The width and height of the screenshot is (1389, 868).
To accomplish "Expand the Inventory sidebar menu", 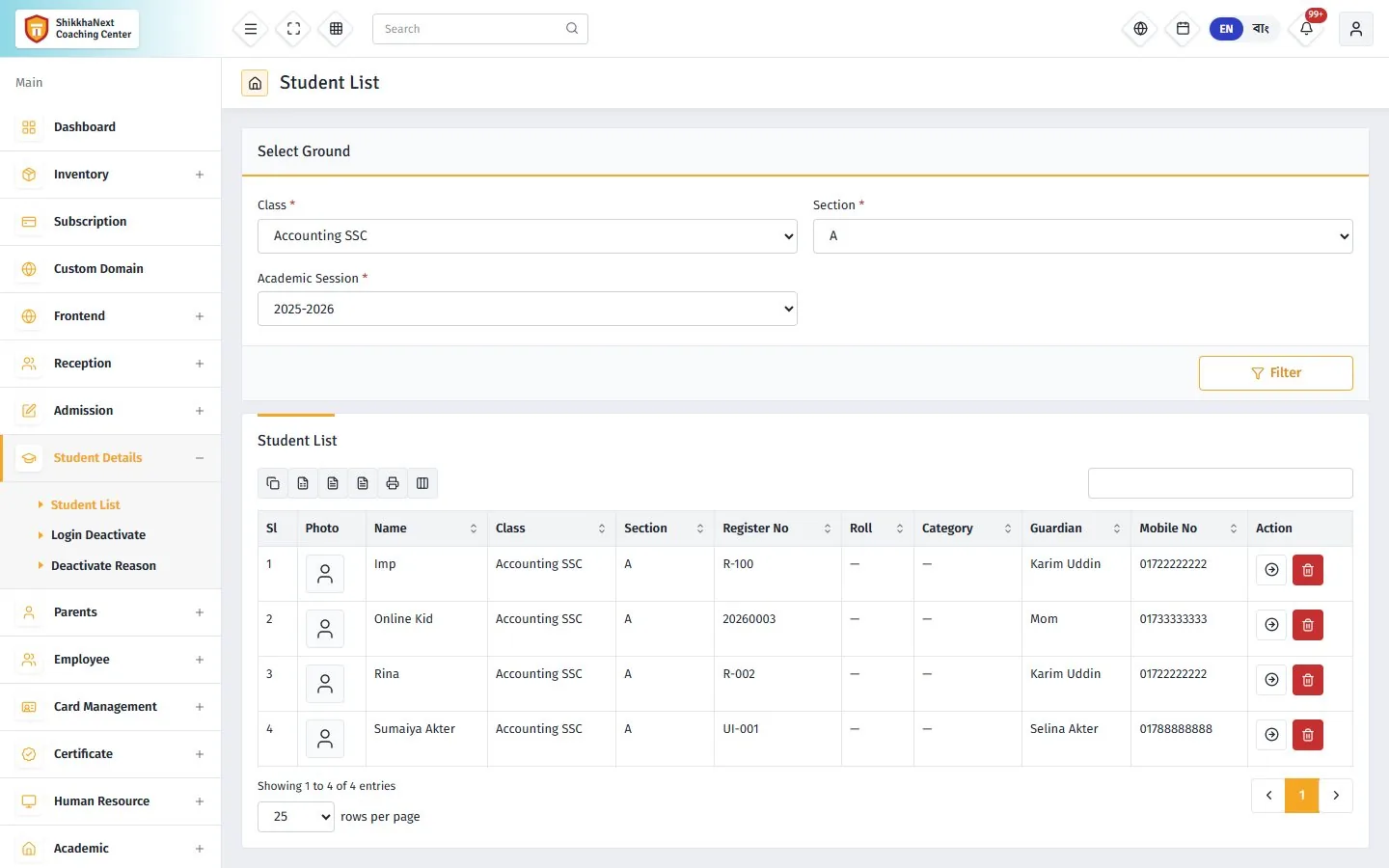I will (x=111, y=175).
